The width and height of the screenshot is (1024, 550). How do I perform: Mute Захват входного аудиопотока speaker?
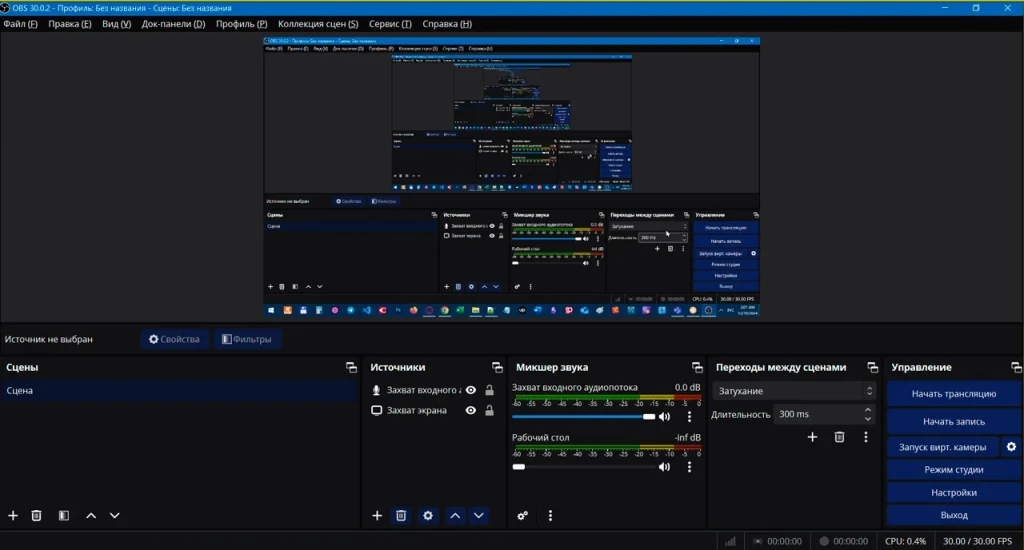(665, 416)
